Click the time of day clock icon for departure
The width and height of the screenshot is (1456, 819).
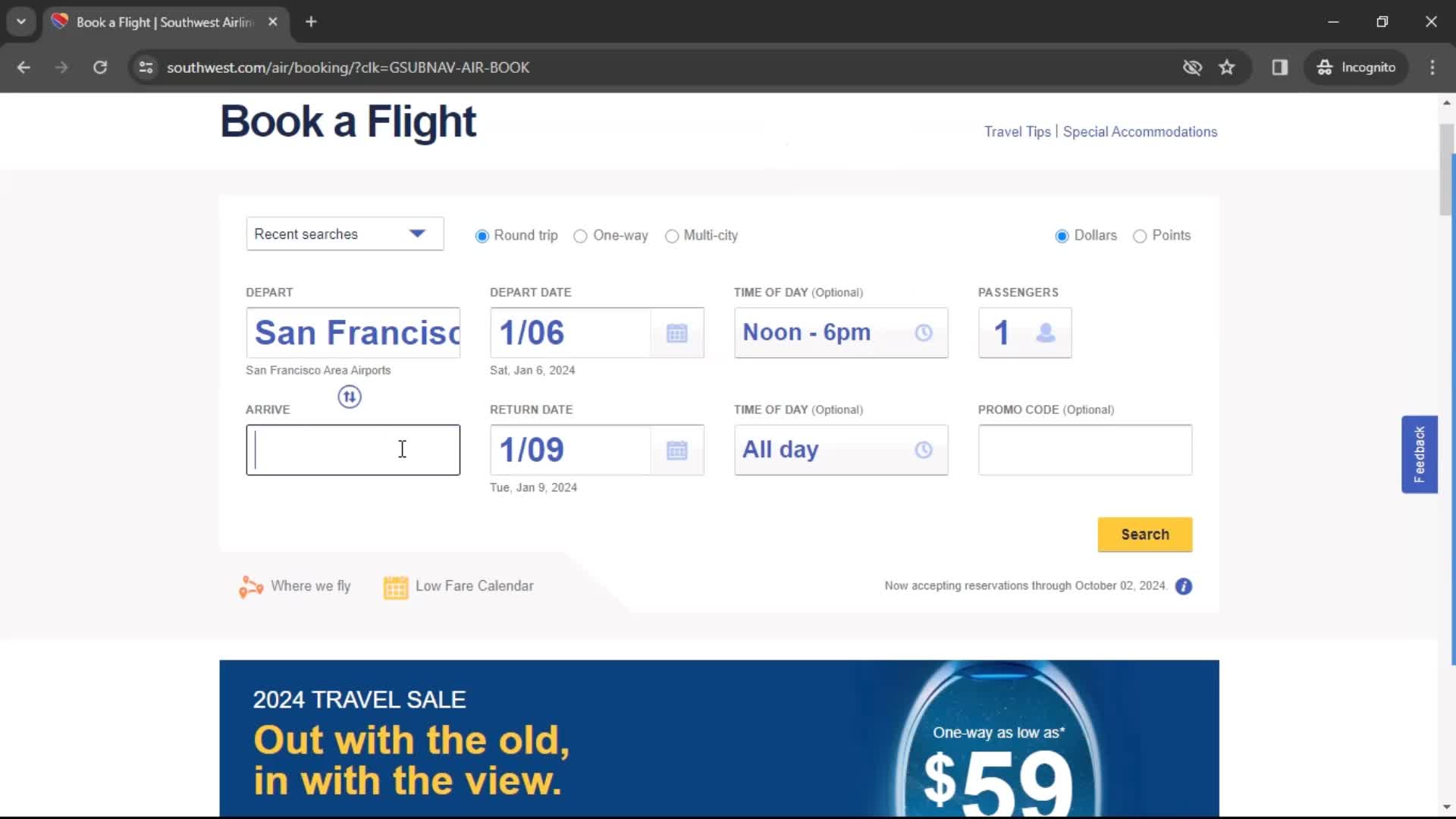(x=923, y=332)
